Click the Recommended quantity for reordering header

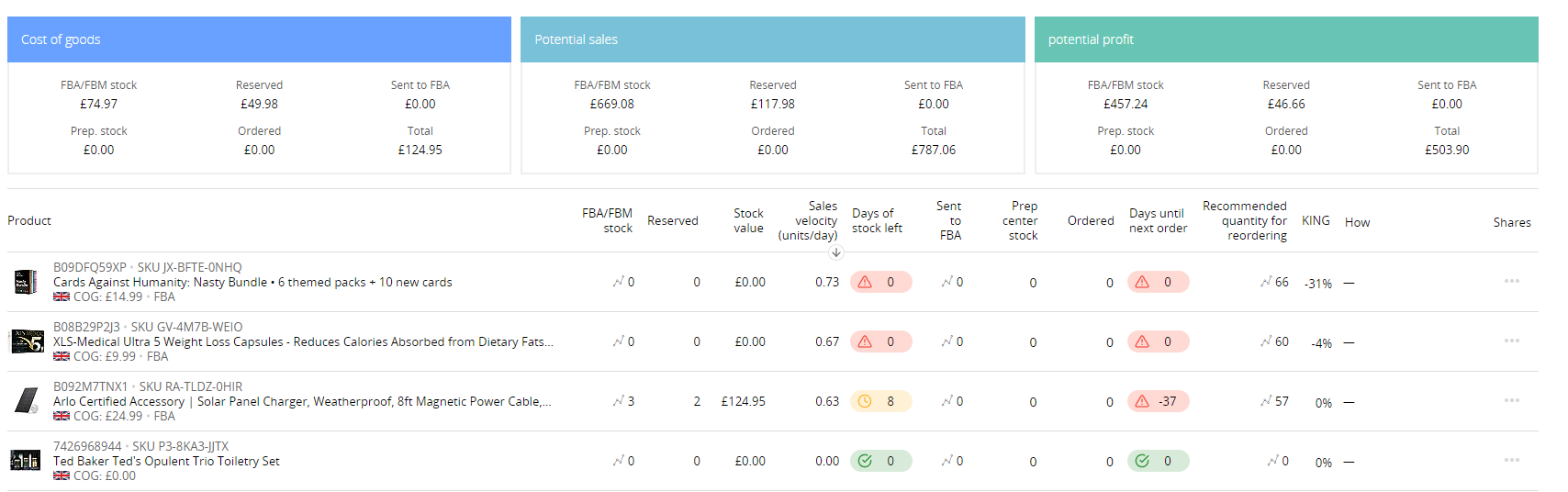[1245, 220]
